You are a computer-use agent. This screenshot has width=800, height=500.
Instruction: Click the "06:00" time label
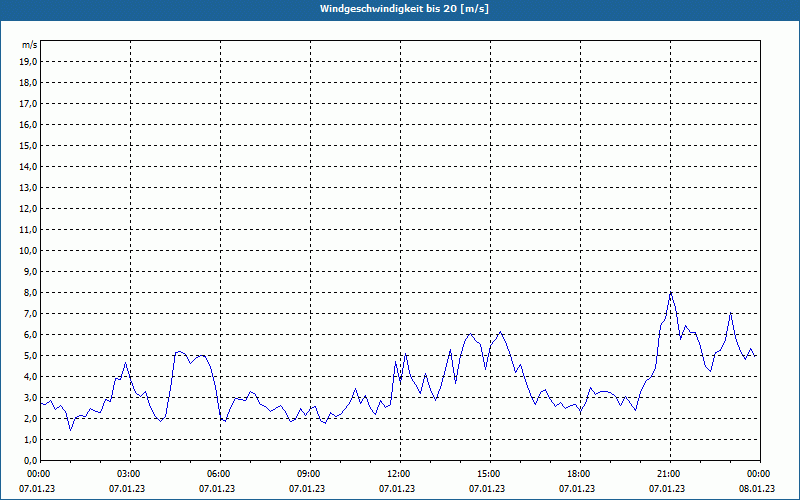click(220, 474)
